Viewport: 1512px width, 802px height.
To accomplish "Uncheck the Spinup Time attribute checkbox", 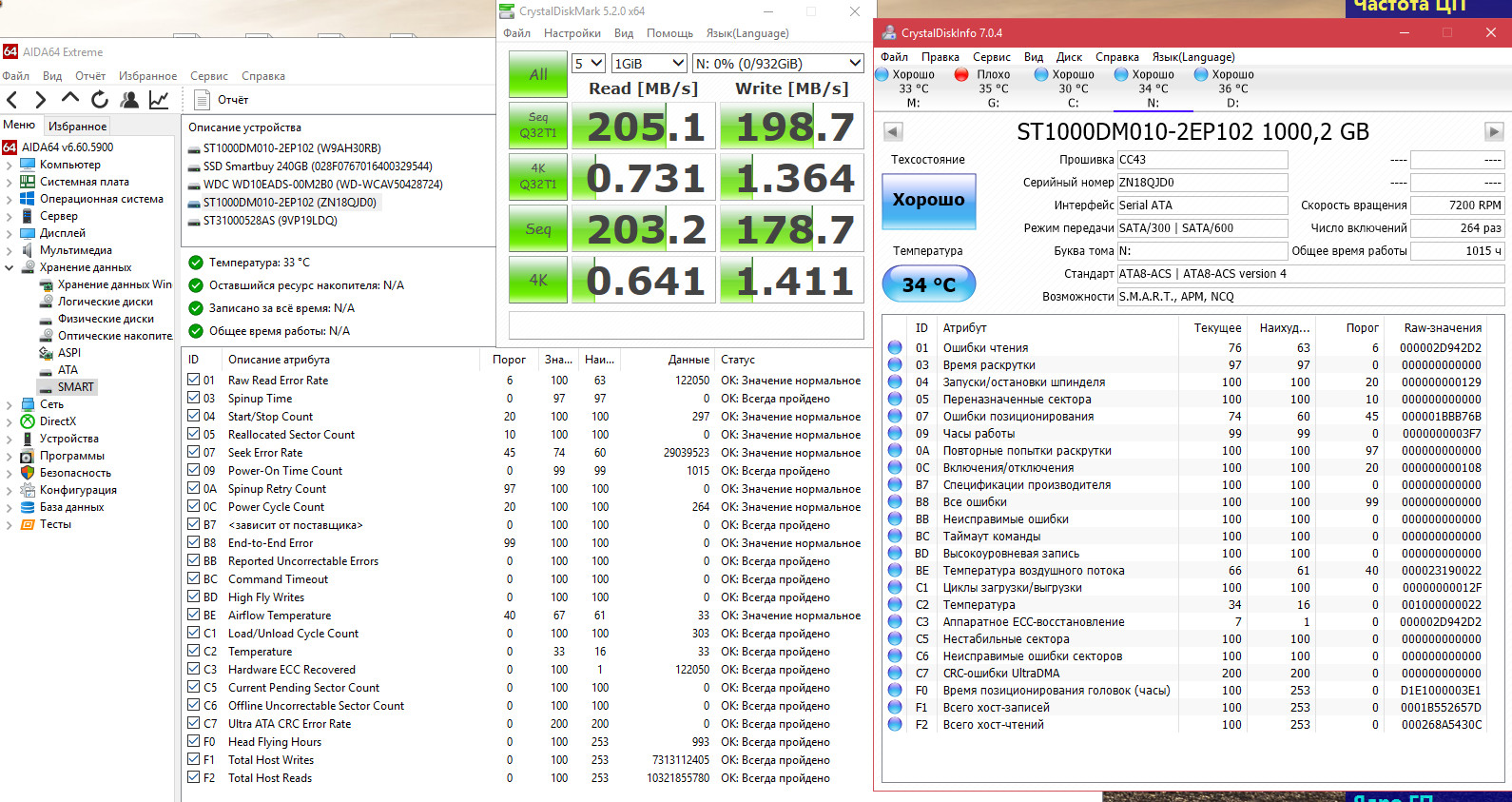I will 194,398.
